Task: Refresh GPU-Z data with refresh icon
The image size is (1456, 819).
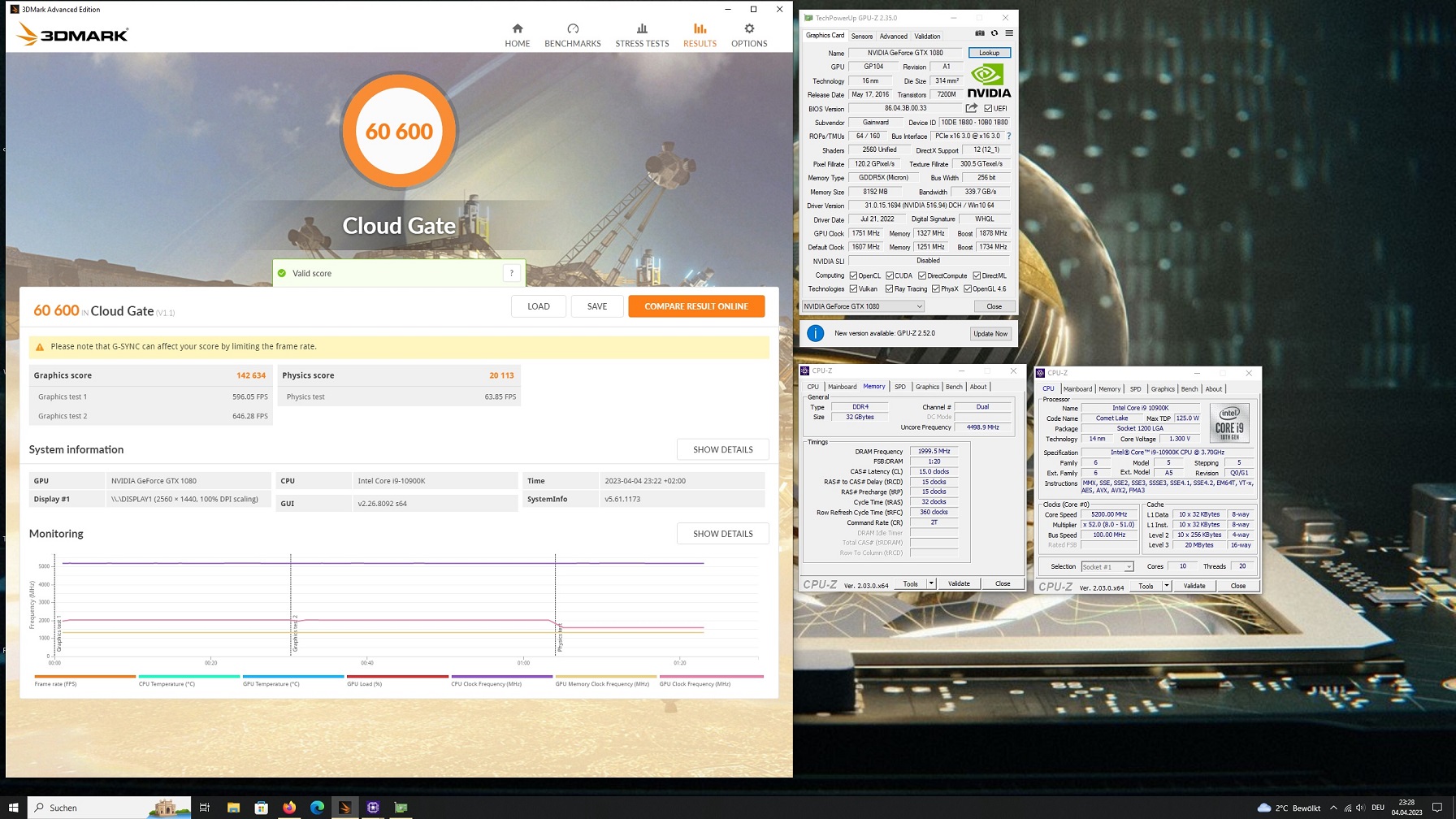Action: tap(994, 33)
